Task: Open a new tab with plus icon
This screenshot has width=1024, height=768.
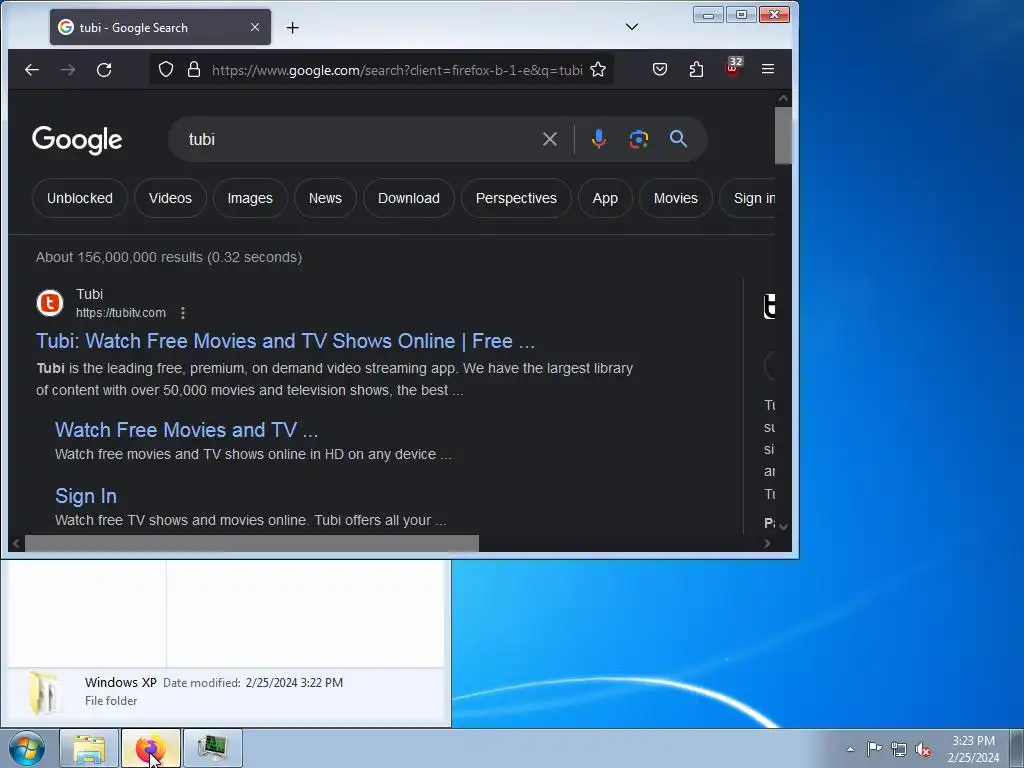Action: 293,27
